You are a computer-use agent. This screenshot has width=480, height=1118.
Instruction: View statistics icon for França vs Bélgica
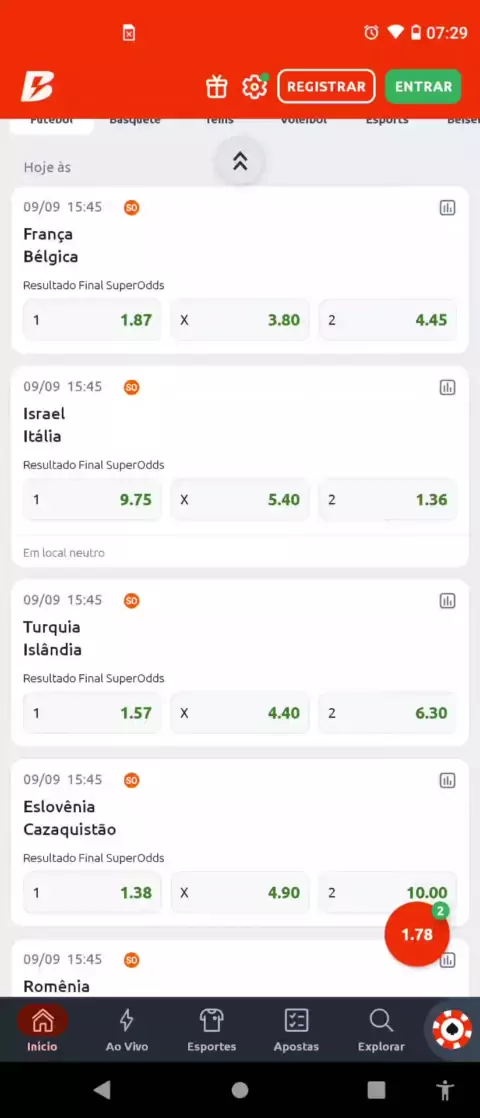click(447, 208)
